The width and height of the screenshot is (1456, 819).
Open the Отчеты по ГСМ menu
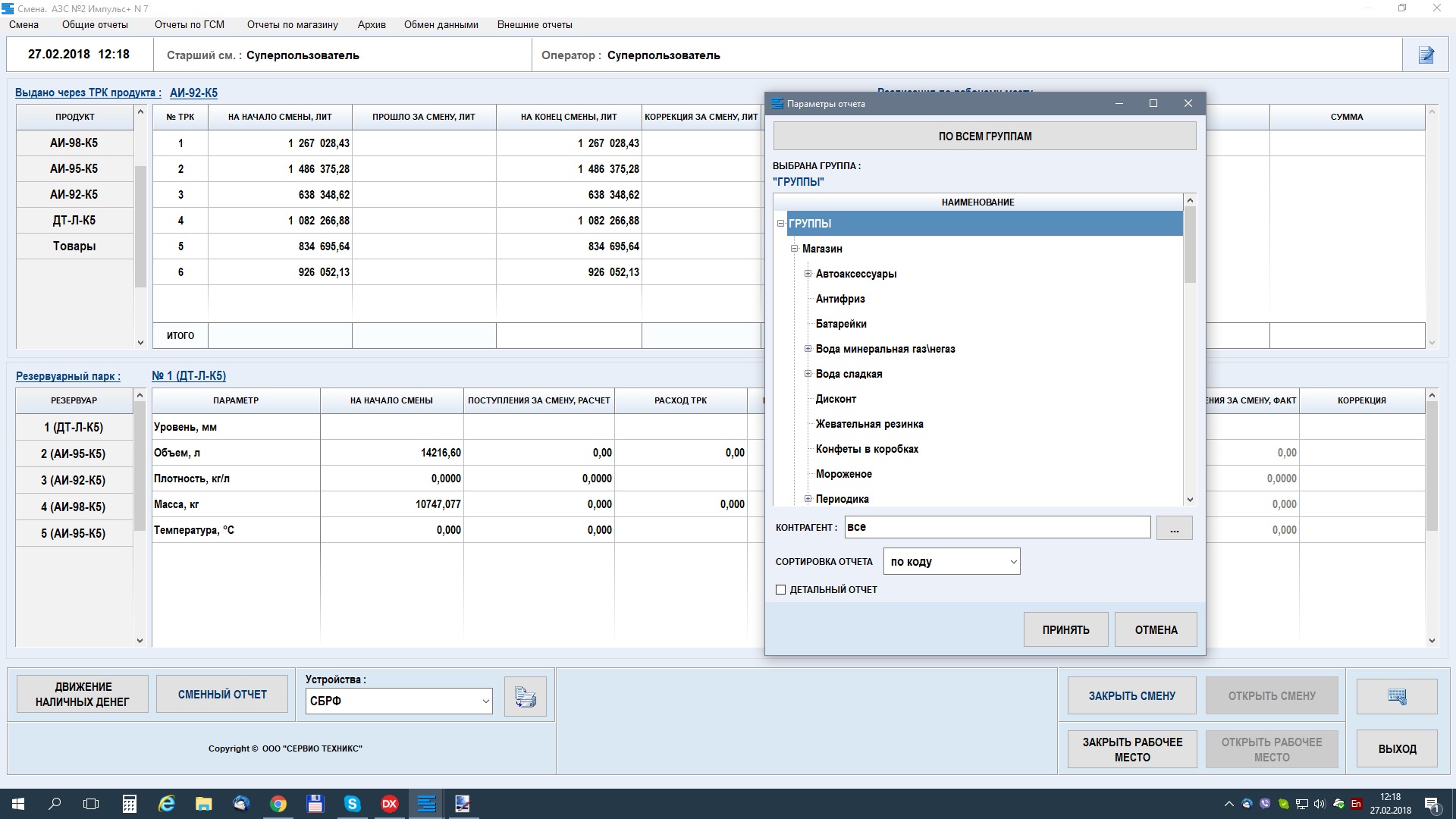tap(189, 24)
